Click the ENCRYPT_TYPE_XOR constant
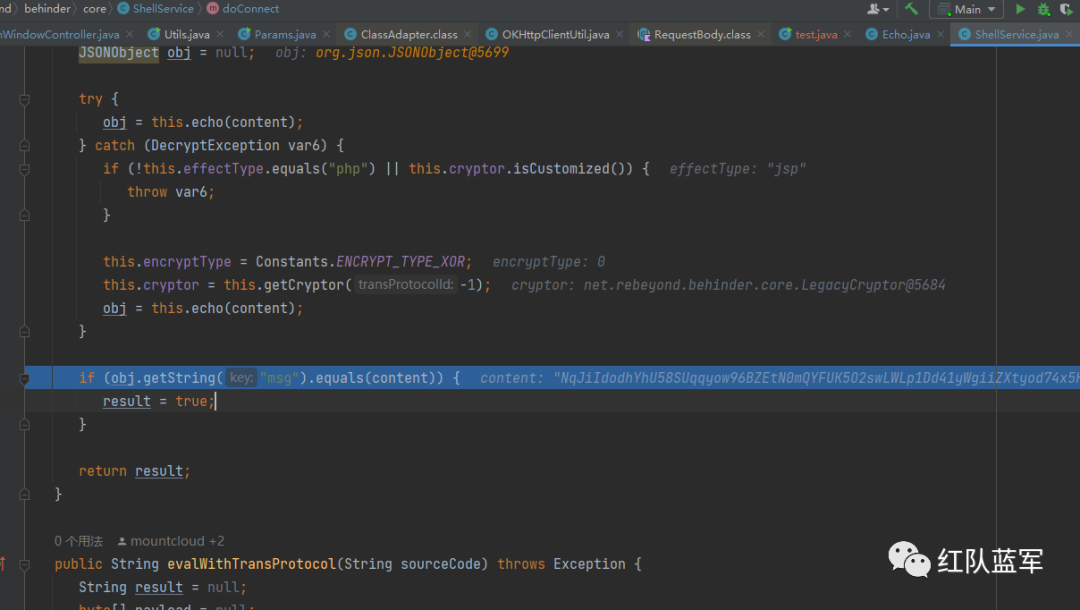 pos(400,262)
